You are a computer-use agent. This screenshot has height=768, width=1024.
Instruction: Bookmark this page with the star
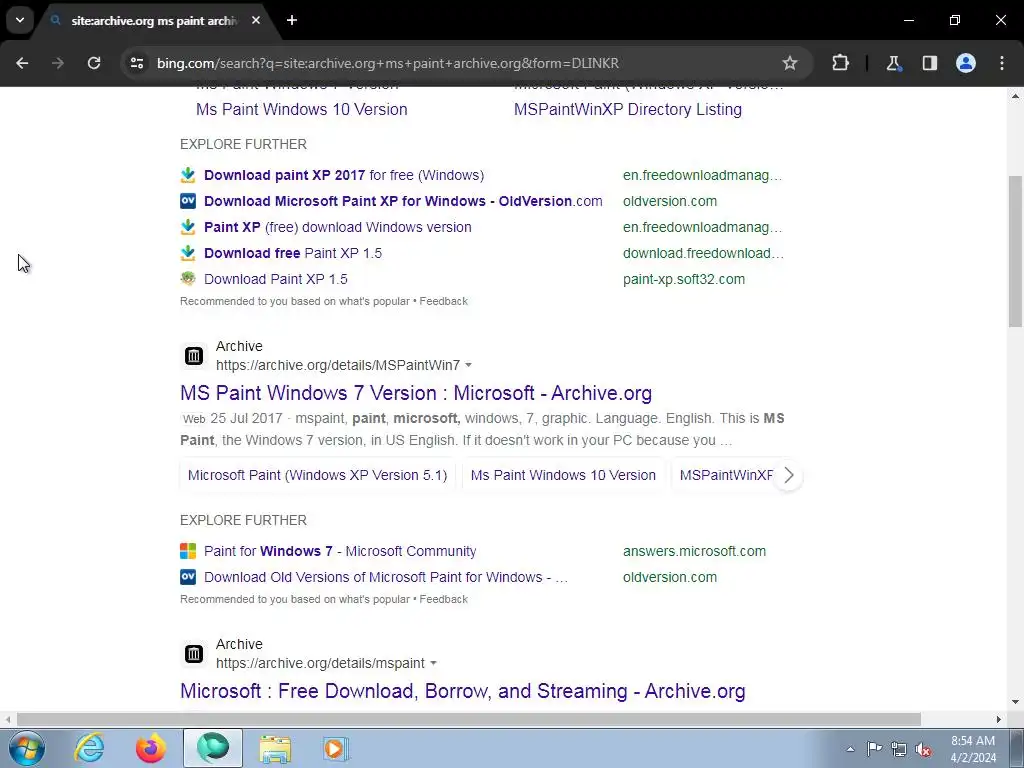pos(790,63)
